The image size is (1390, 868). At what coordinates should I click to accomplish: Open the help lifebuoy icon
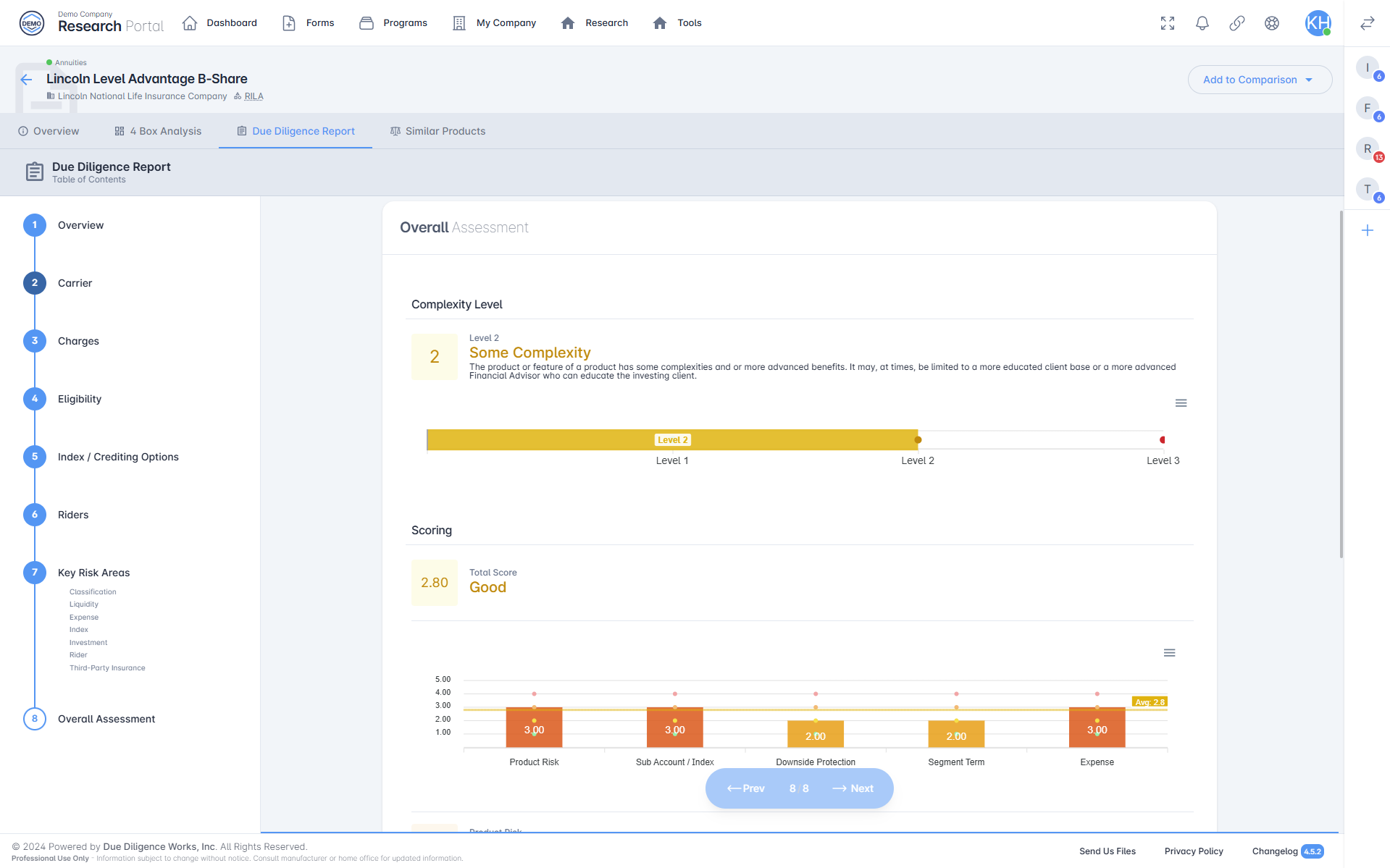[x=1272, y=23]
